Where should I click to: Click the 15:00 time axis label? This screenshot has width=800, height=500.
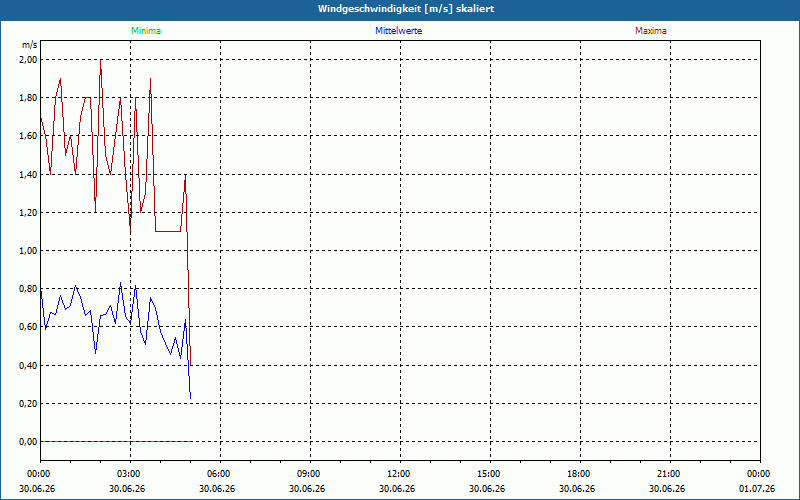[x=487, y=474]
